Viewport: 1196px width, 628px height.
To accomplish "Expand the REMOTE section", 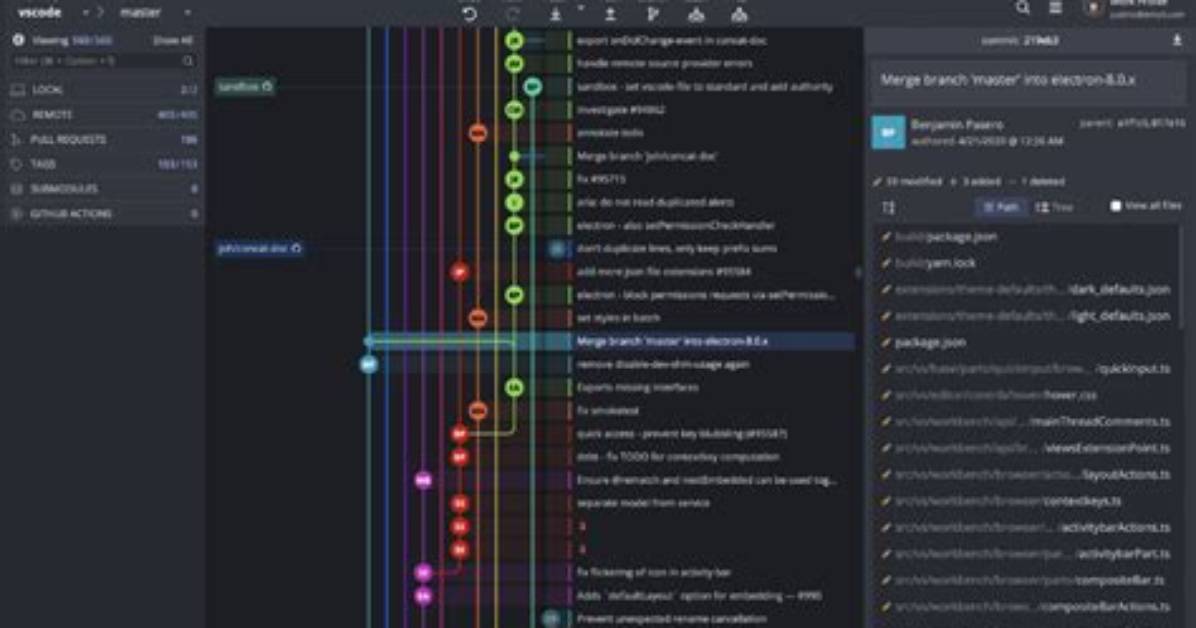I will (103, 114).
